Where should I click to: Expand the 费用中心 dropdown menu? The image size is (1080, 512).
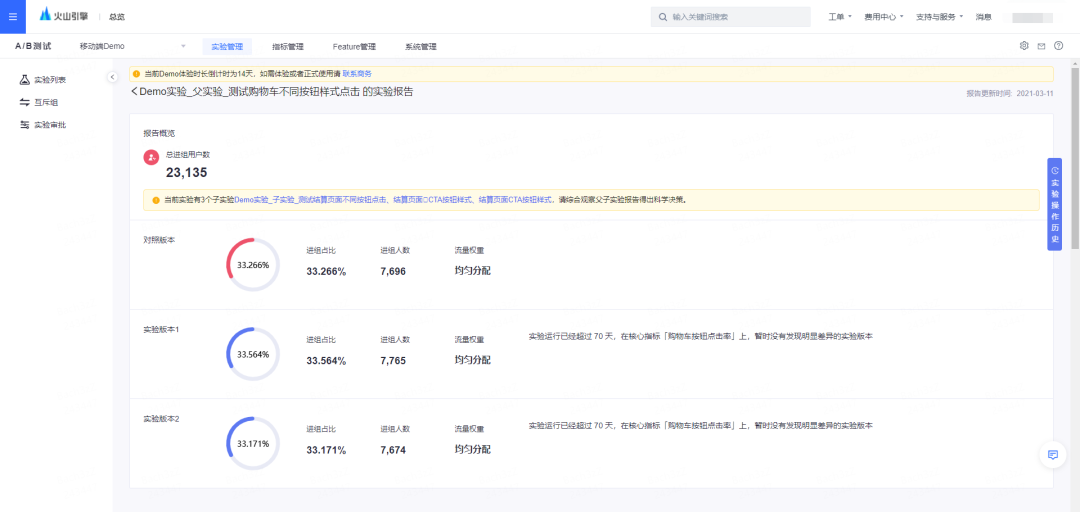(x=884, y=17)
